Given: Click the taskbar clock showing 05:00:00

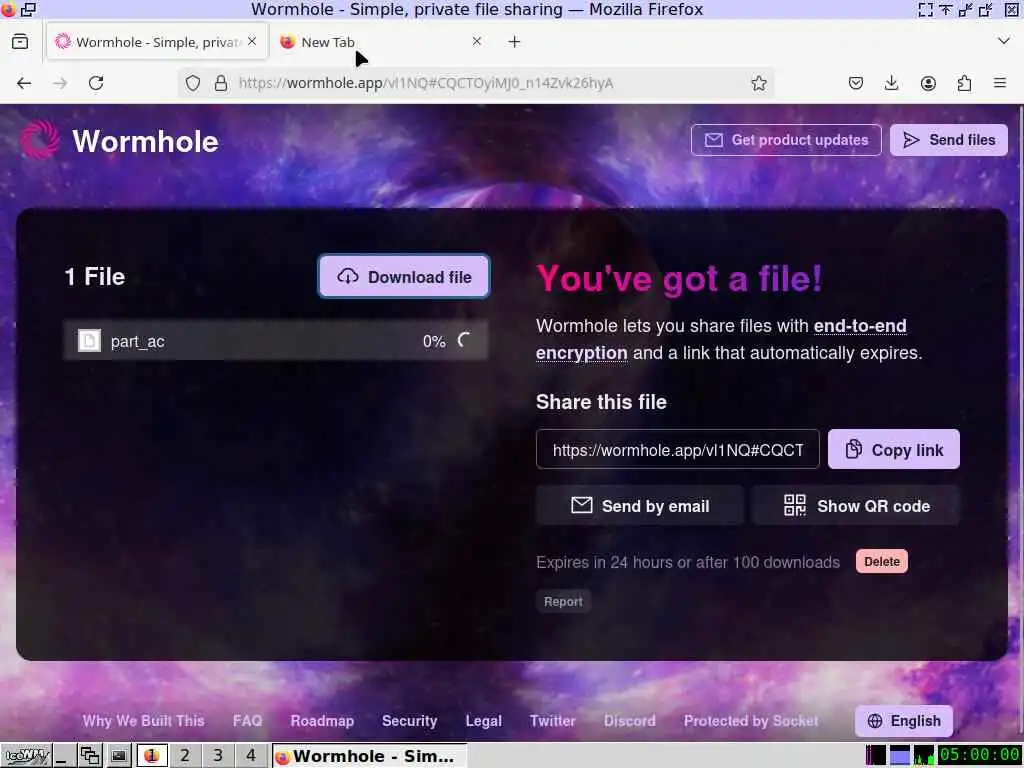Looking at the screenshot, I should (x=979, y=755).
